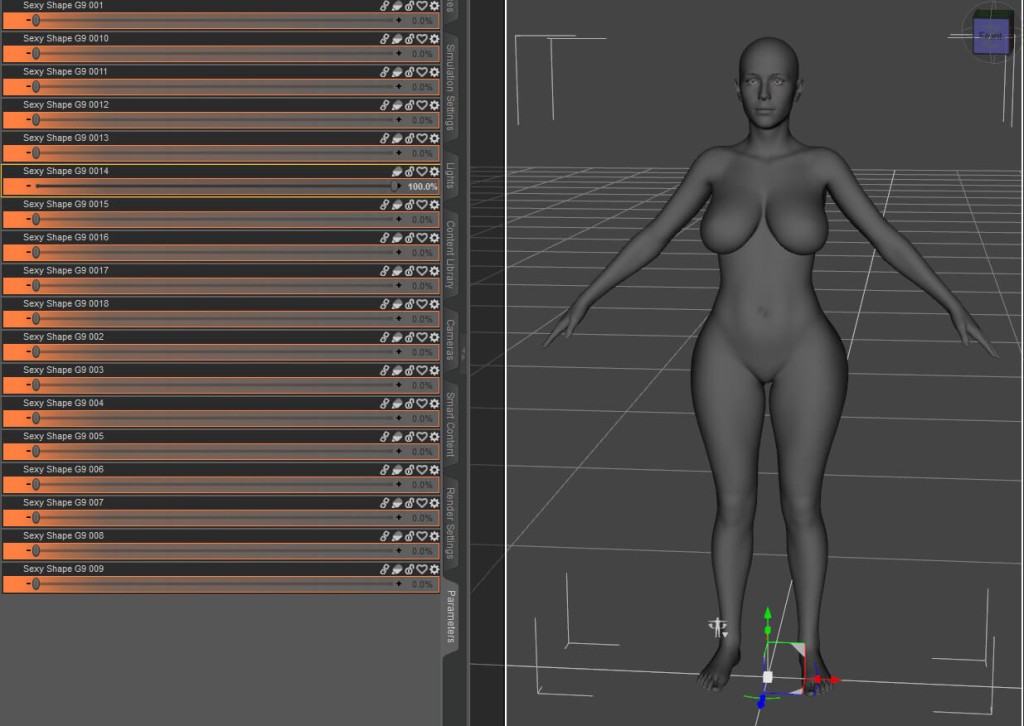Click the 100.0% value field of Sexy Shape G9 0014
This screenshot has height=726, width=1024.
422,187
